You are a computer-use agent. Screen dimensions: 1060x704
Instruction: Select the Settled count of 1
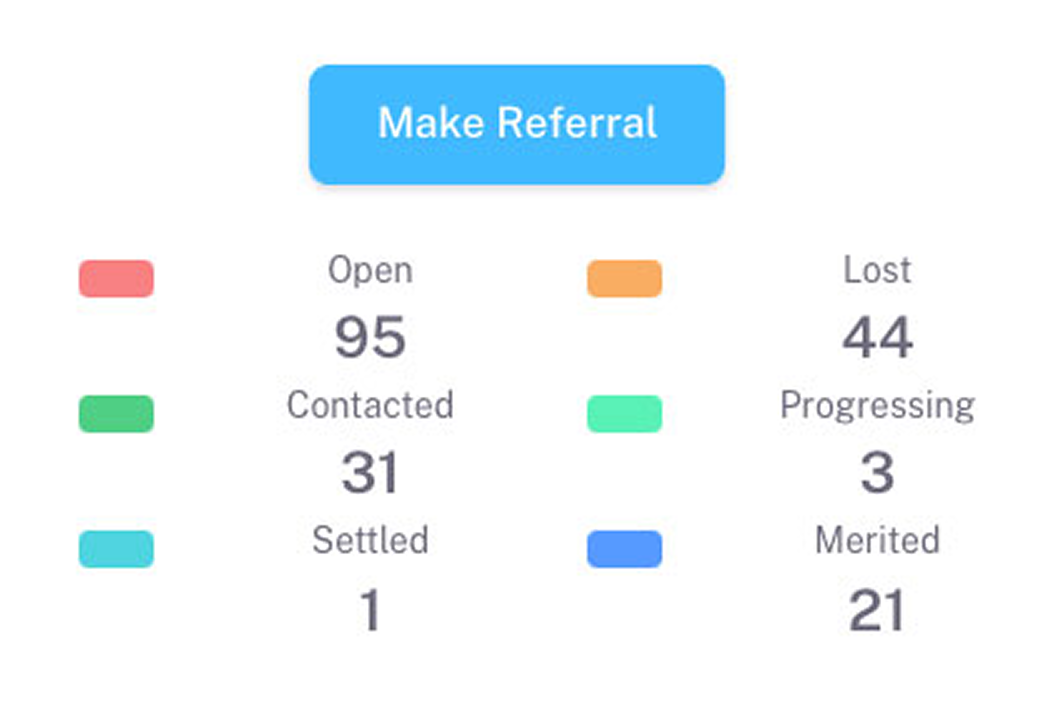(370, 610)
